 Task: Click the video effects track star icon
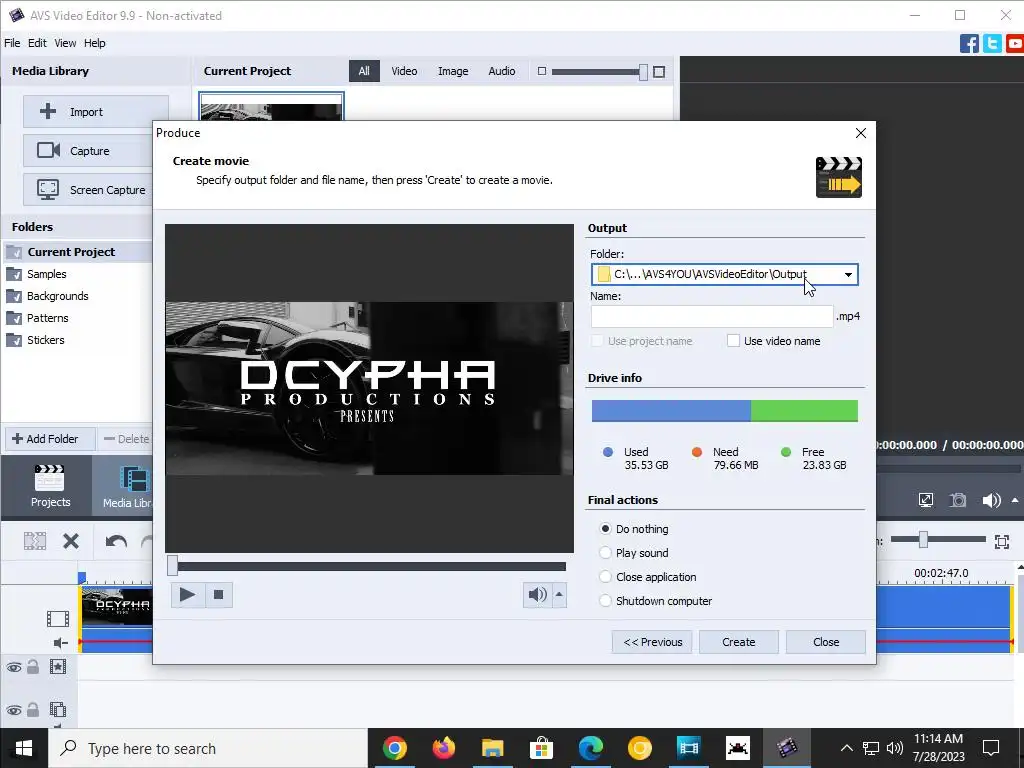coord(58,667)
